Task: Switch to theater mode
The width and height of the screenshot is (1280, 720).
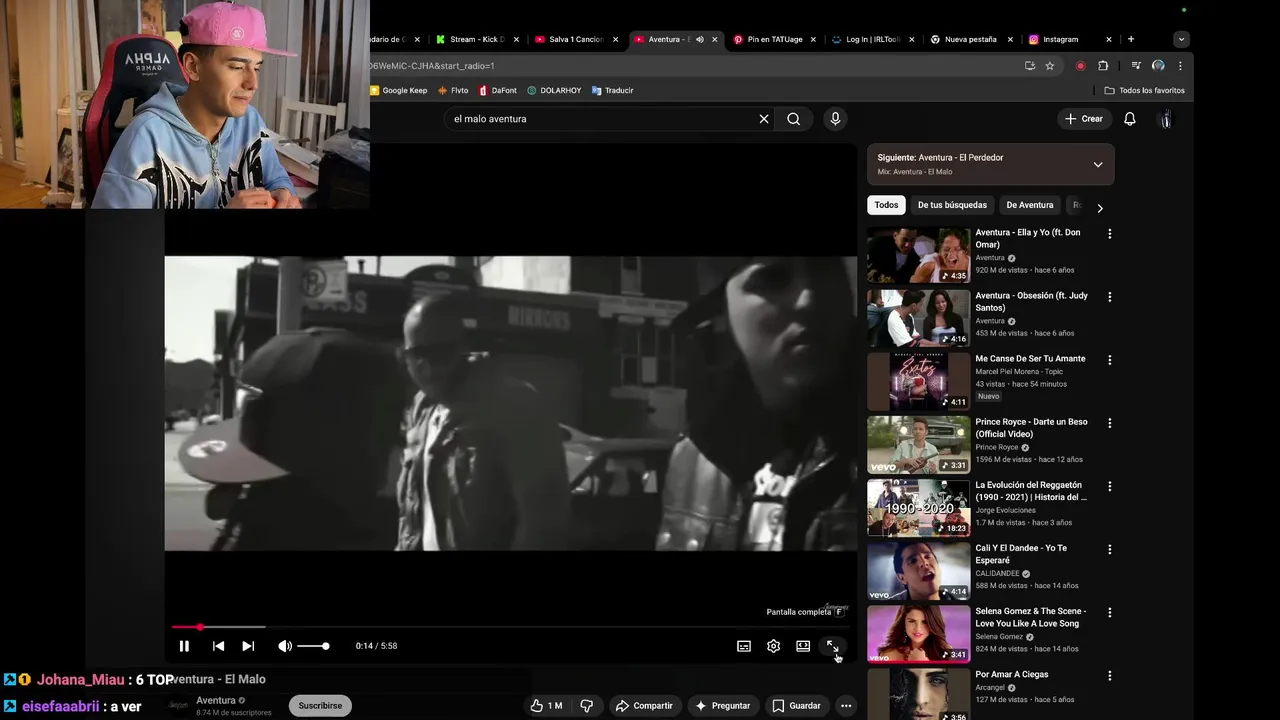Action: [x=803, y=646]
